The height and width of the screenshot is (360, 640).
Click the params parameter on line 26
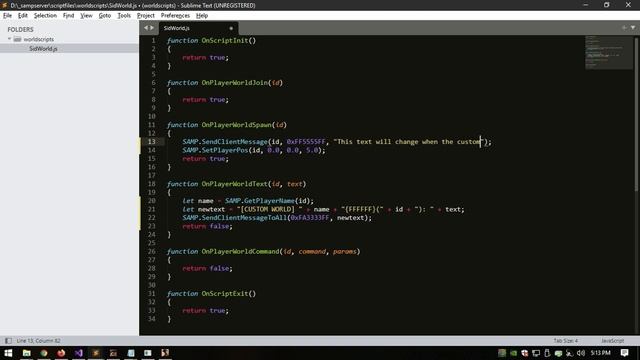pyautogui.click(x=344, y=251)
